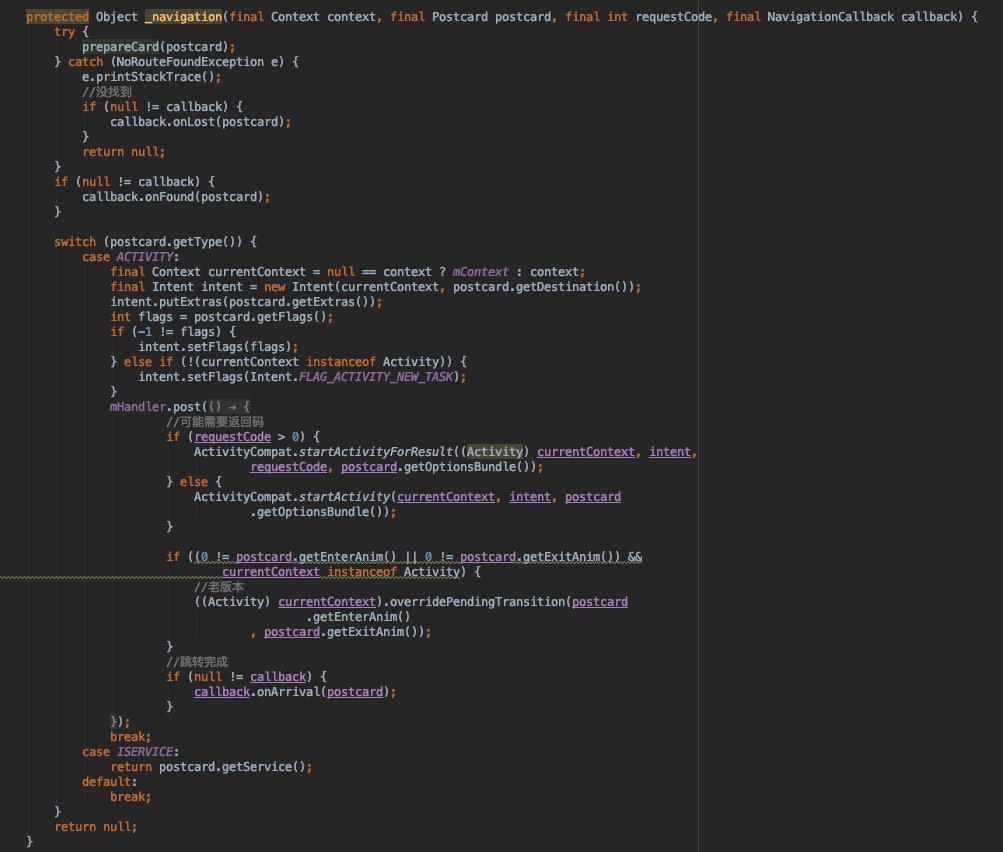This screenshot has width=1003, height=852.
Task: Click the //没找到 comment
Action: (107, 91)
